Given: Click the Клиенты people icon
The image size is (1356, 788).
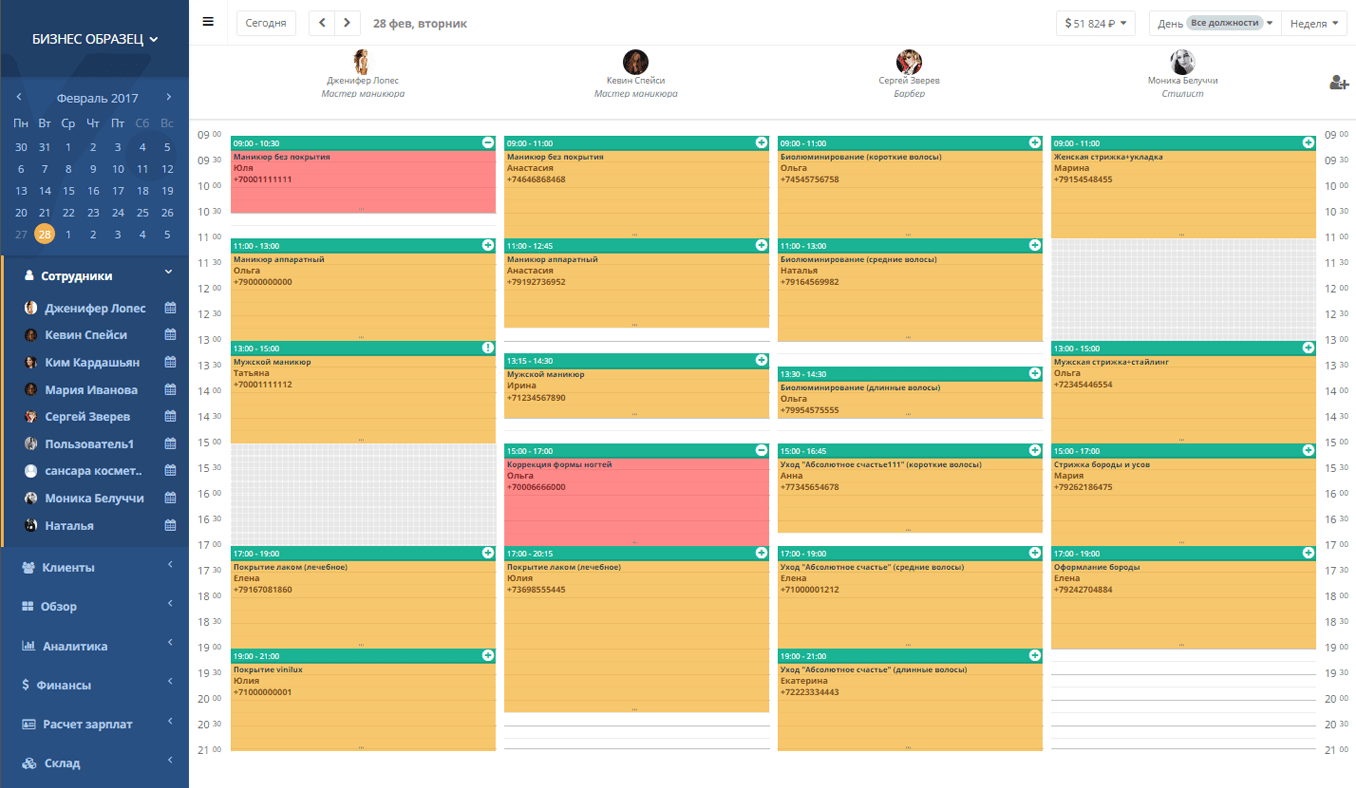Looking at the screenshot, I should point(30,566).
